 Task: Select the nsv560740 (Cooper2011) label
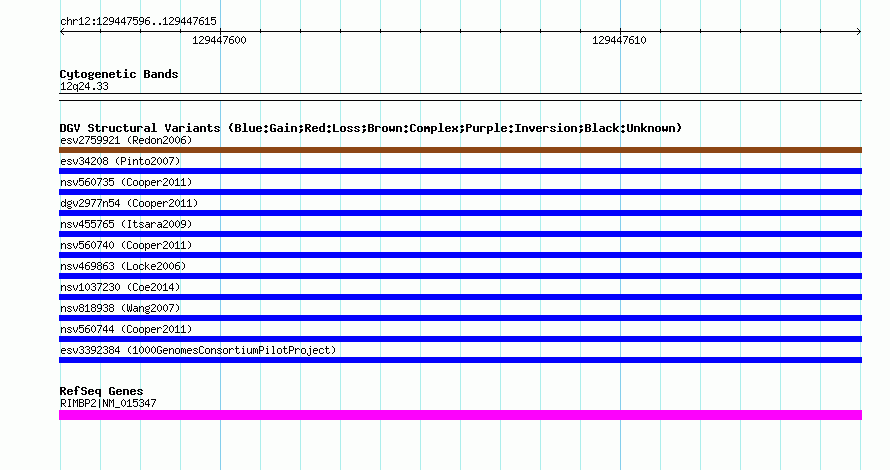point(126,245)
